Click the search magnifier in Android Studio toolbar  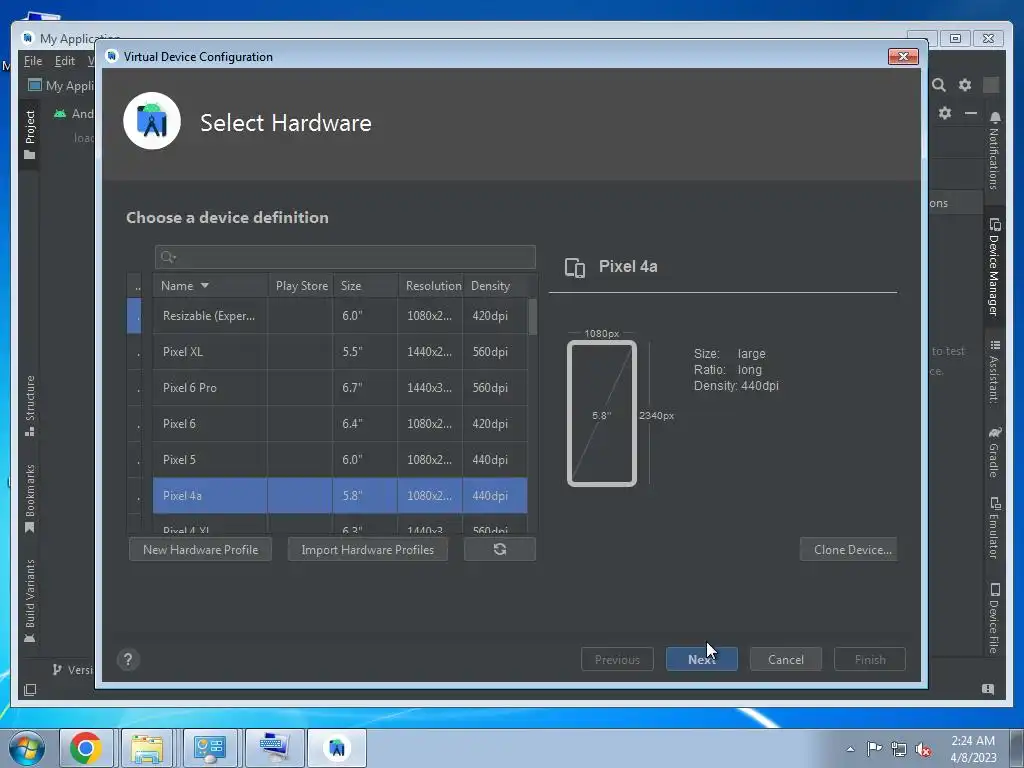tap(938, 85)
